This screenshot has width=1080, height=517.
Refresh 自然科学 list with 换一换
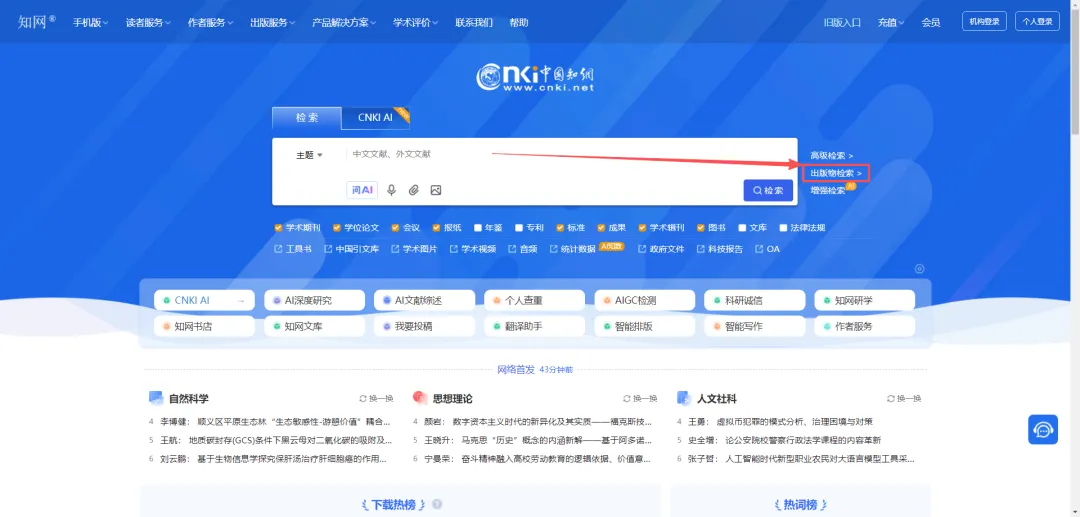click(x=376, y=399)
